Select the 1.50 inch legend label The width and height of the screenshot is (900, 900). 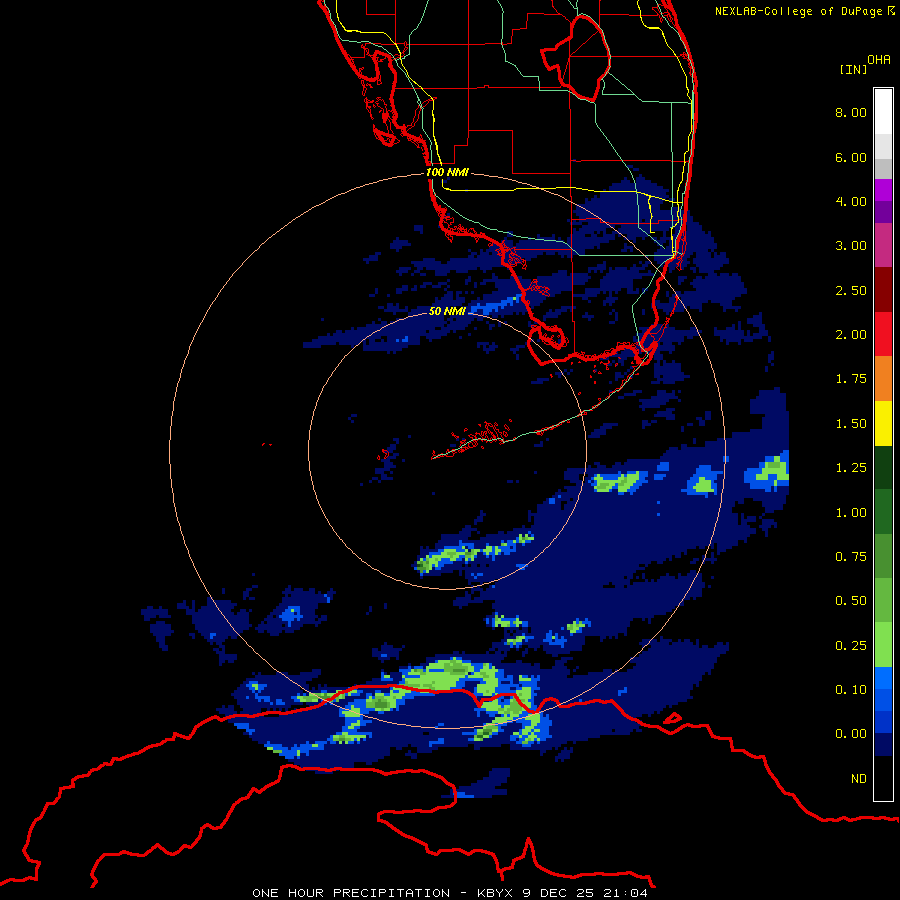(x=851, y=424)
